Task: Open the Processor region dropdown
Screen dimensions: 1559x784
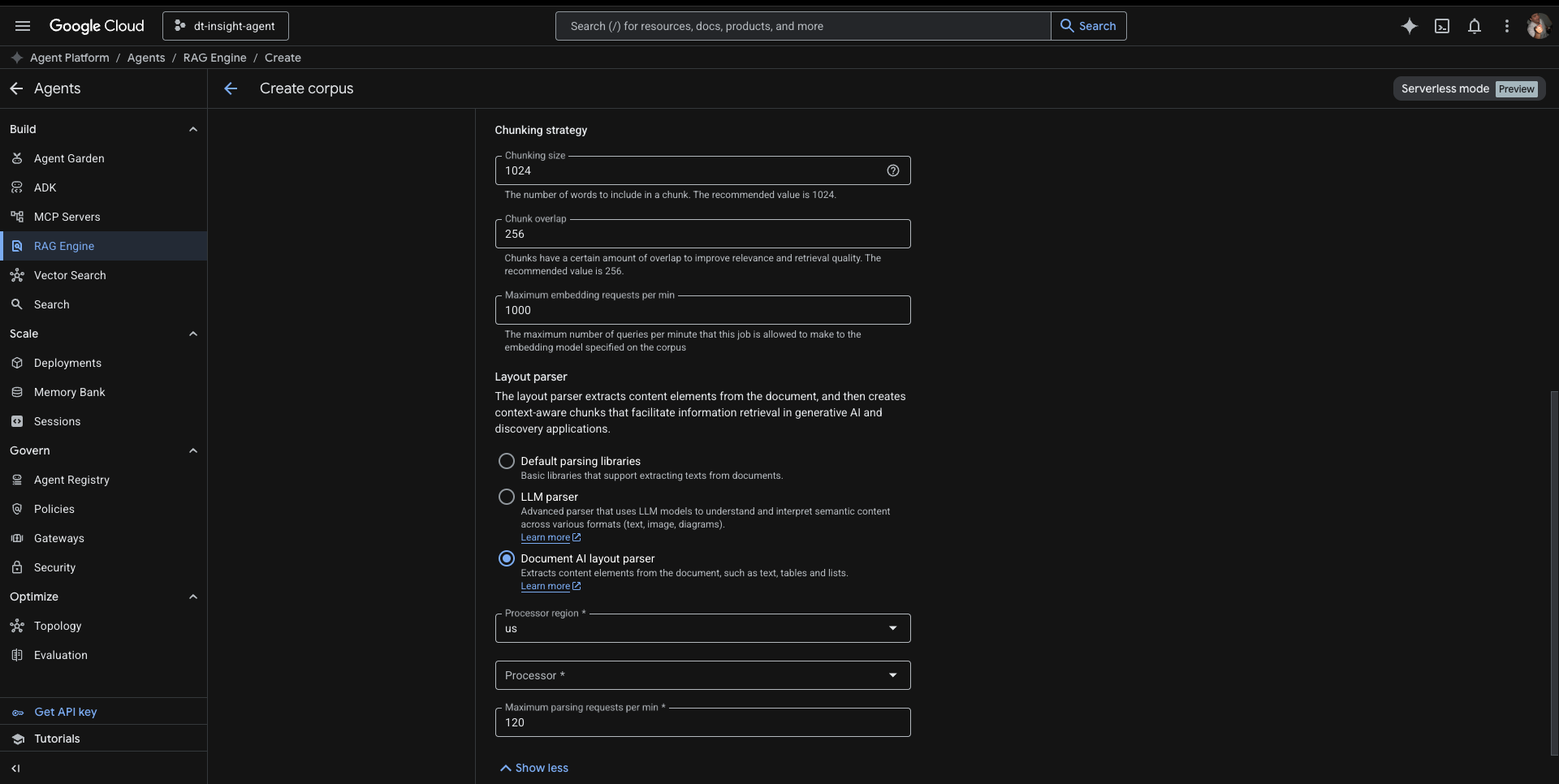Action: [x=702, y=628]
